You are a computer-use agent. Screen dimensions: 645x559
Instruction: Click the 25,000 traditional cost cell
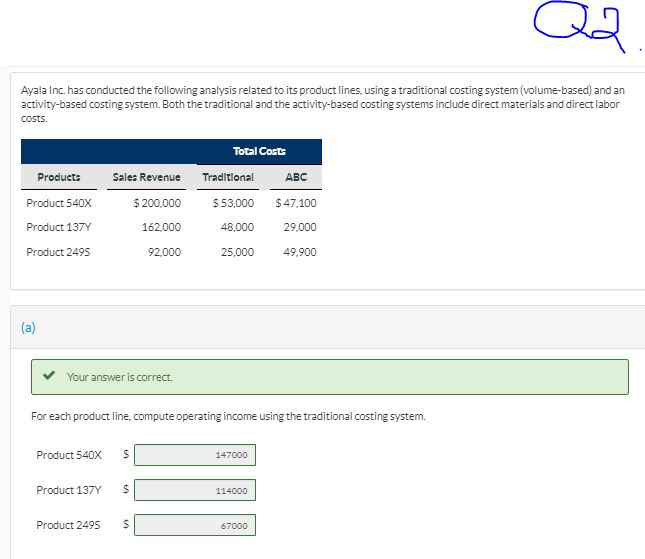(x=237, y=252)
